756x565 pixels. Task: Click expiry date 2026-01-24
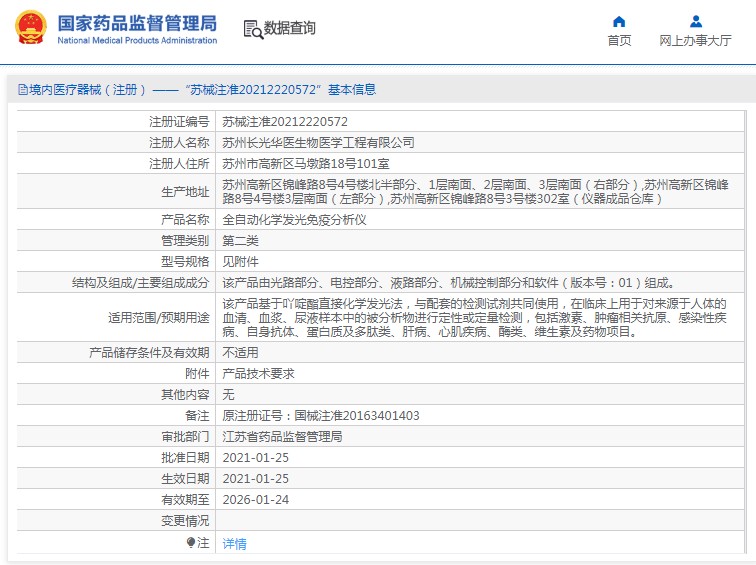[x=256, y=499]
